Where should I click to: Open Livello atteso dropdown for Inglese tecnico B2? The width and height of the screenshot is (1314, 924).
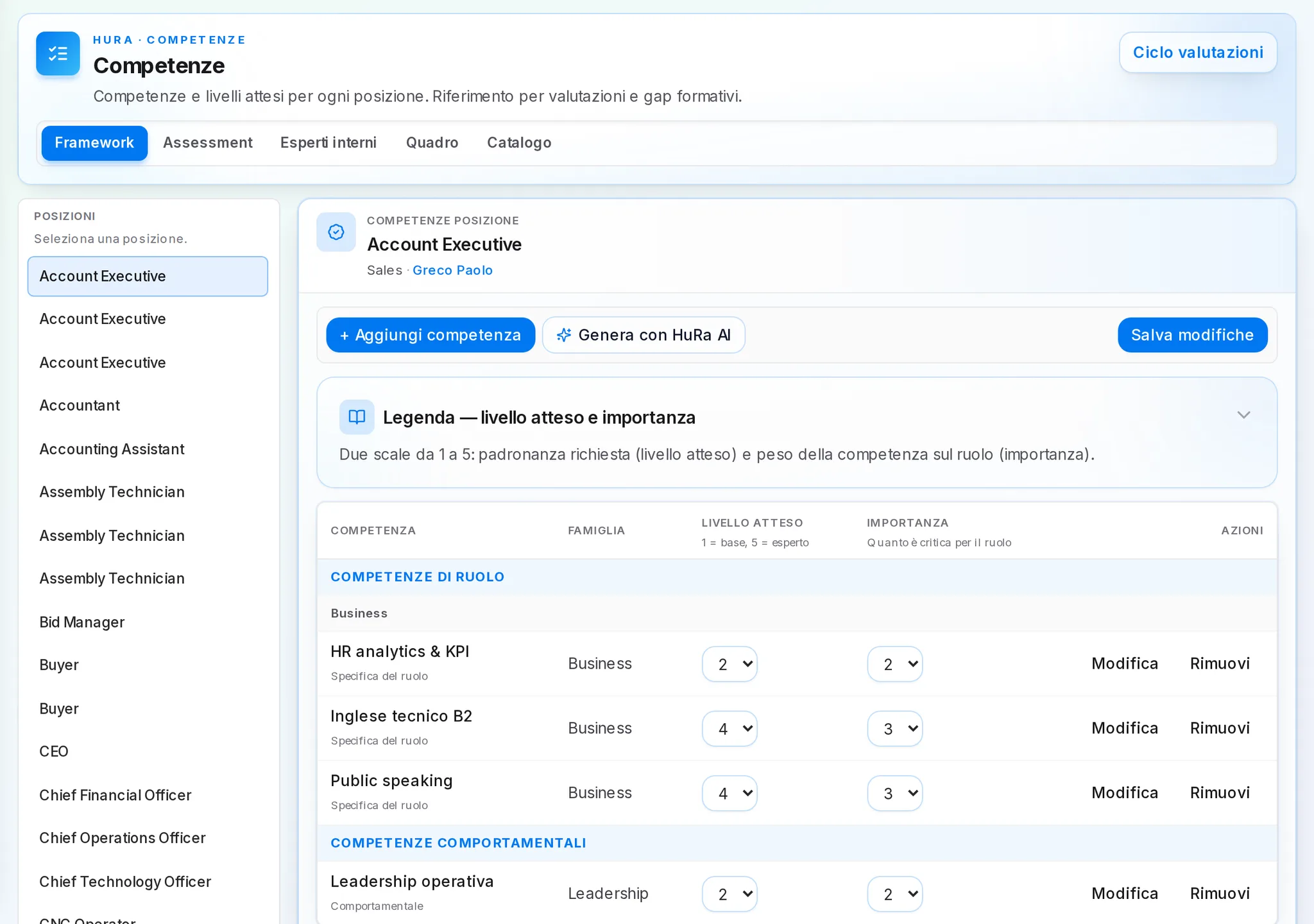730,729
